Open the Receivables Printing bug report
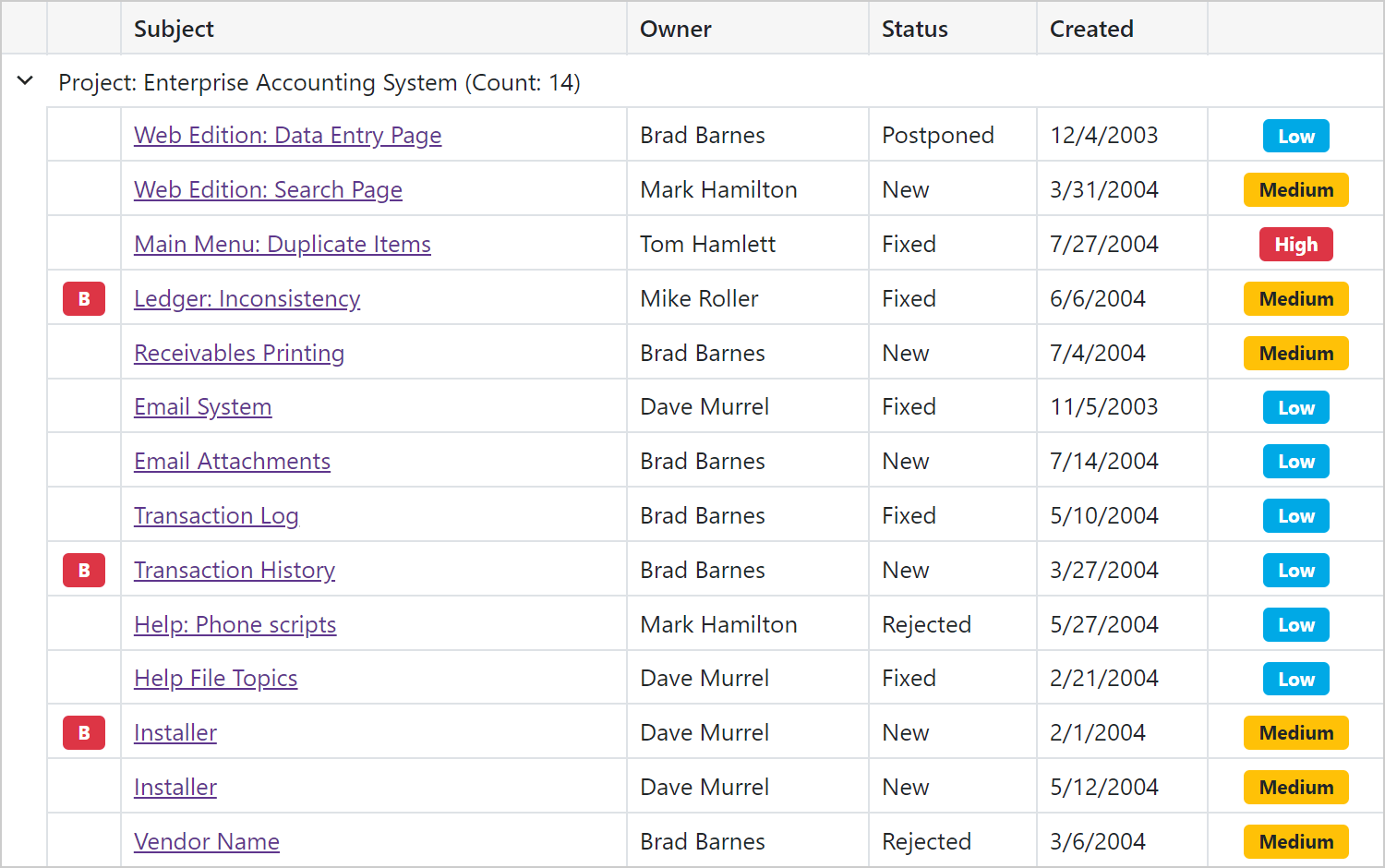Image resolution: width=1385 pixels, height=868 pixels. (239, 353)
